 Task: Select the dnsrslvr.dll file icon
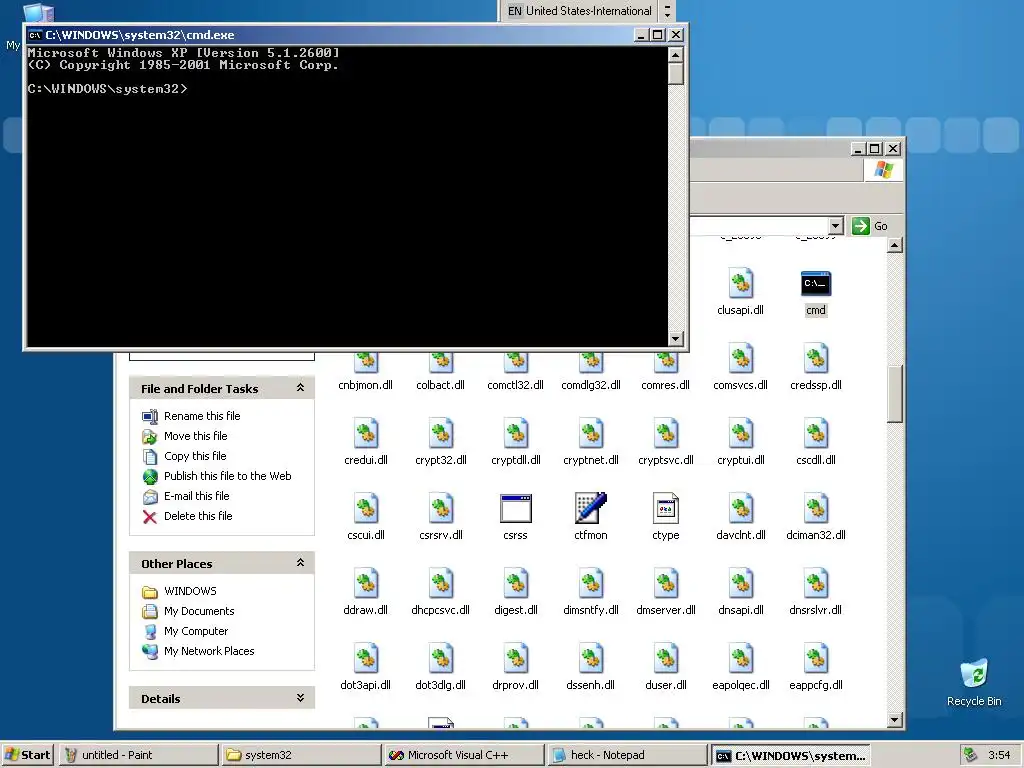pyautogui.click(x=816, y=584)
